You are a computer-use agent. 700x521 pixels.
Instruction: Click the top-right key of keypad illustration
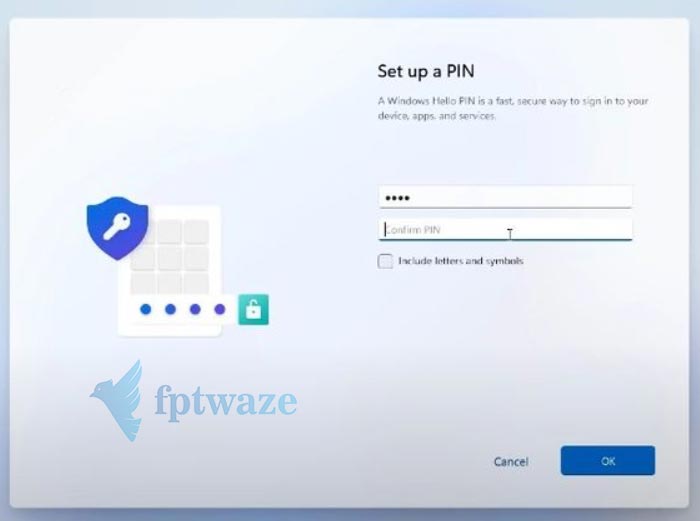coord(196,231)
